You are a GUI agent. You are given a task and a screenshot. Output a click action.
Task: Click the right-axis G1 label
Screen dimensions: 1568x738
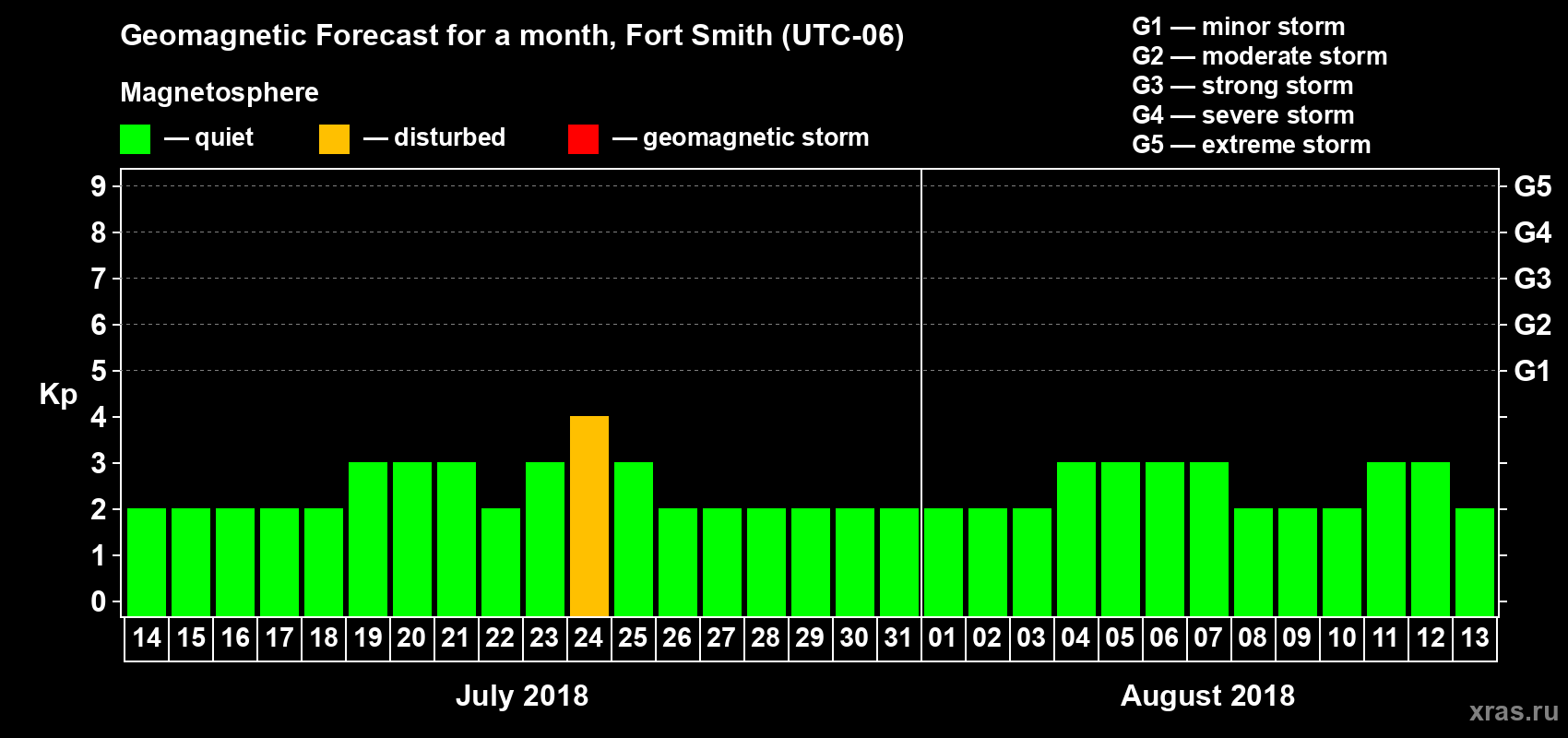tap(1533, 371)
